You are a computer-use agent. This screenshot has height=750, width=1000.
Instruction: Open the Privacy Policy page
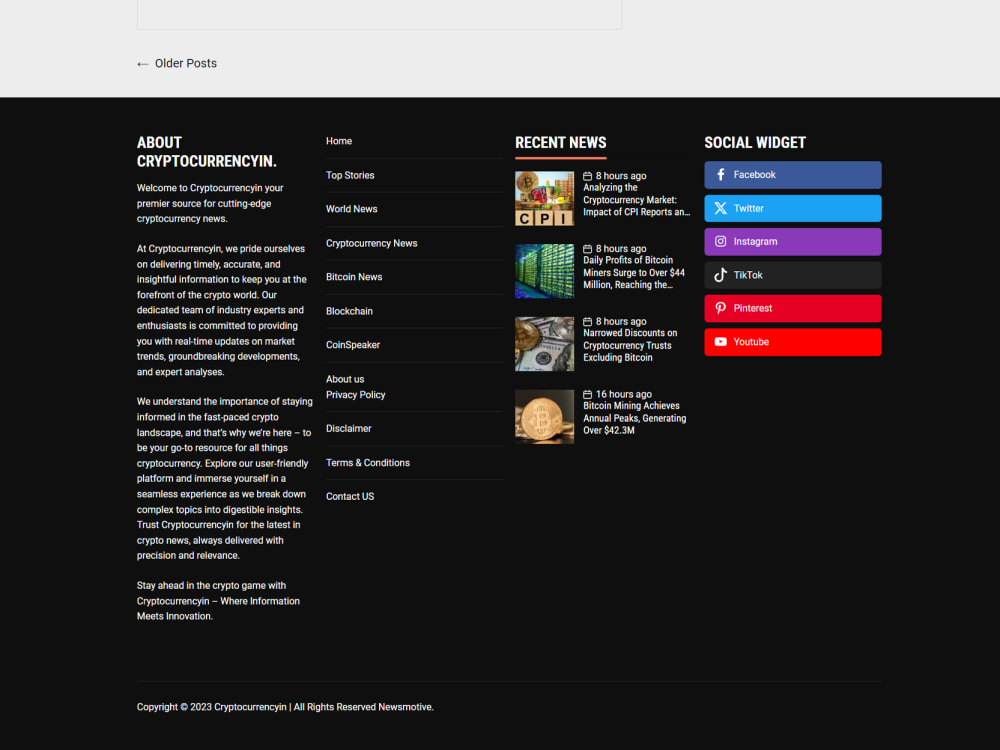355,394
